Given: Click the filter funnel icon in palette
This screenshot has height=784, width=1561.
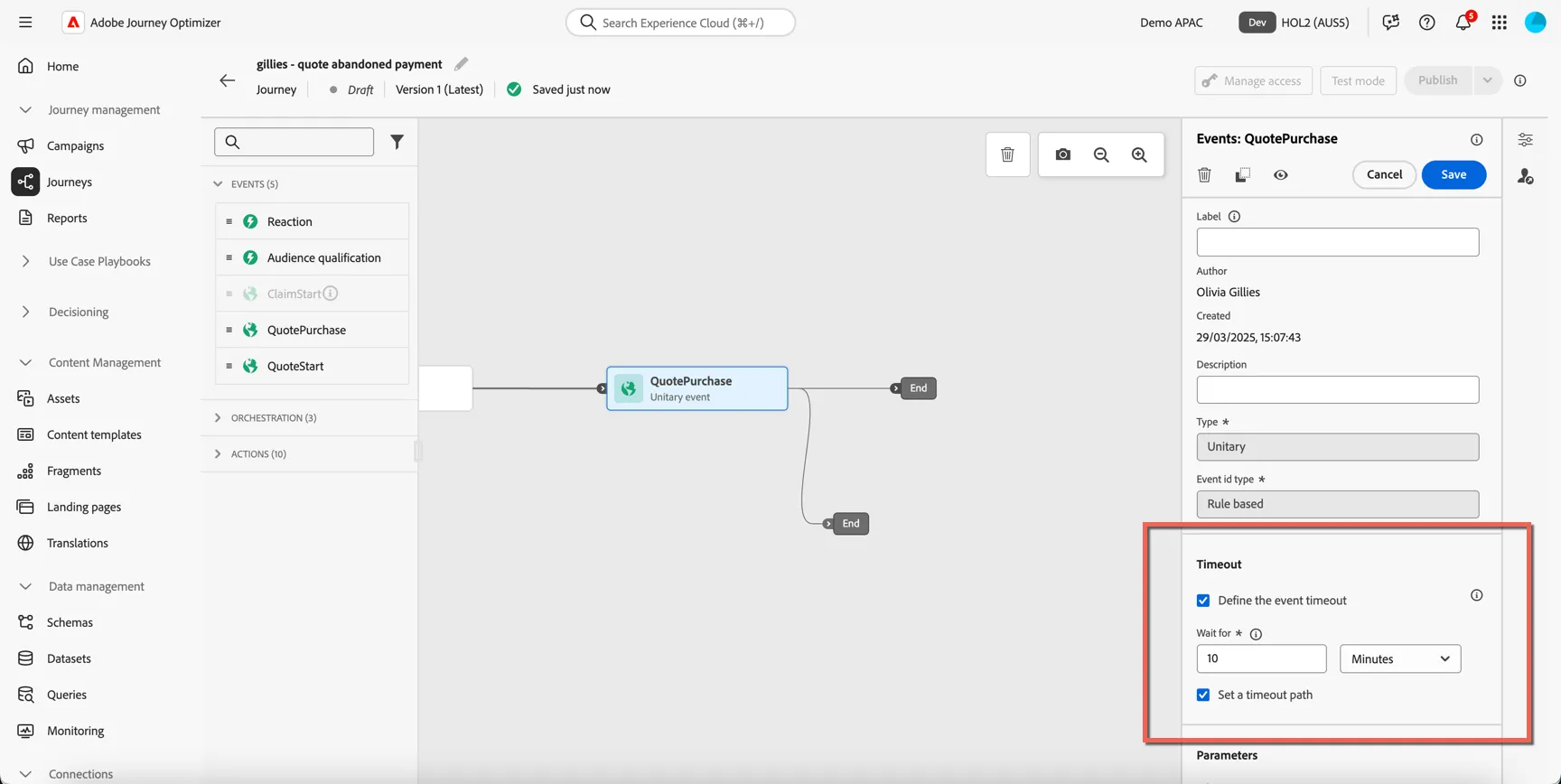Looking at the screenshot, I should (397, 142).
